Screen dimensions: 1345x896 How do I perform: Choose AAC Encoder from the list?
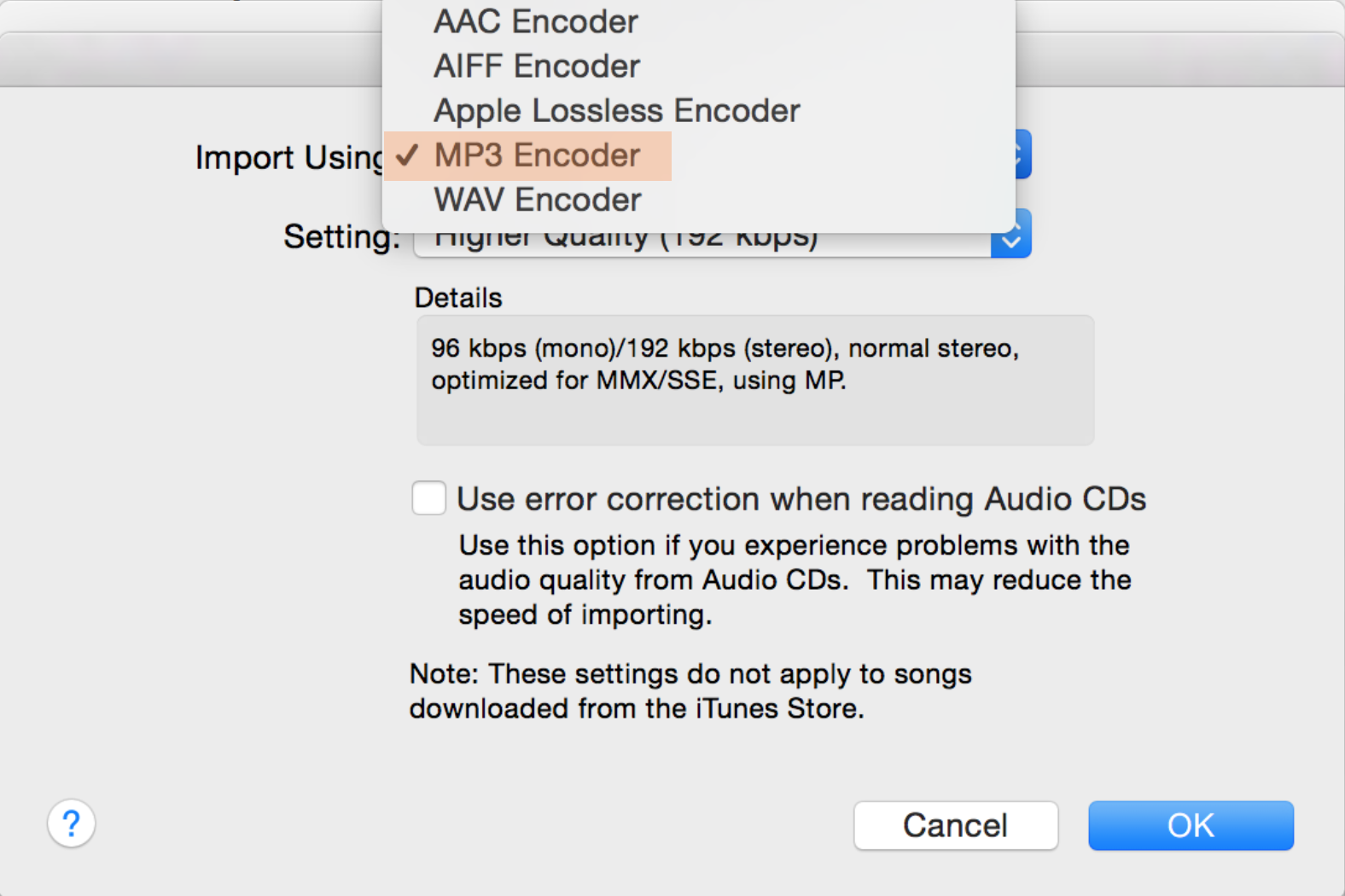click(535, 22)
